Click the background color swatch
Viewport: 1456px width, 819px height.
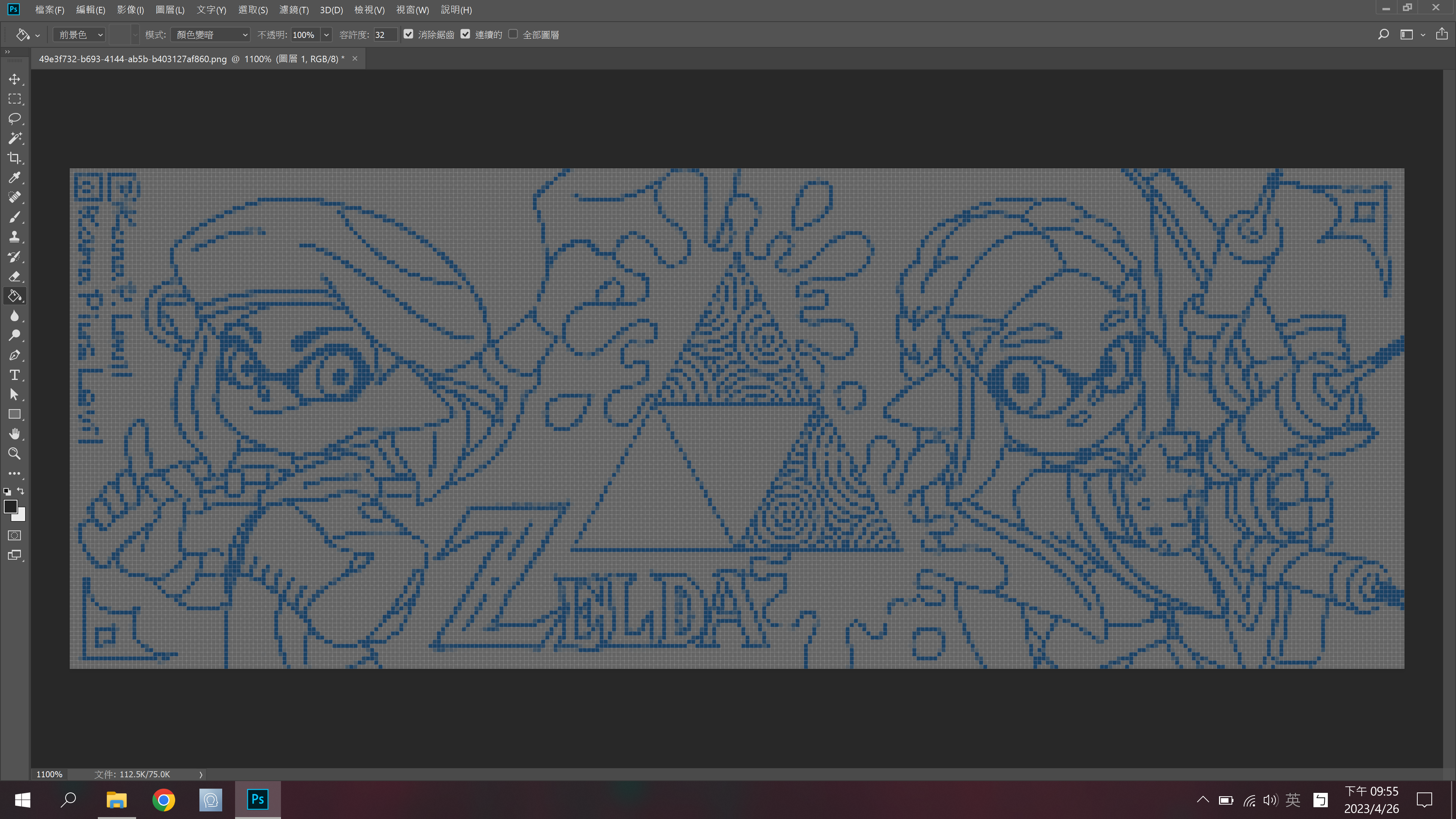21,516
